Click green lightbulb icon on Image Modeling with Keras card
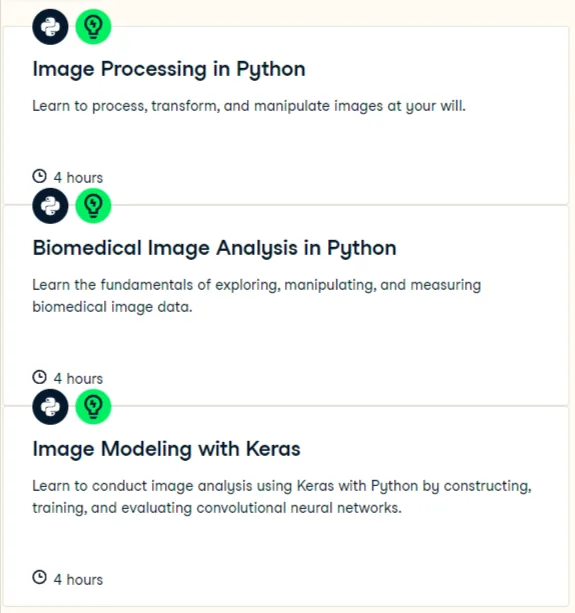The width and height of the screenshot is (575, 613). [x=93, y=407]
